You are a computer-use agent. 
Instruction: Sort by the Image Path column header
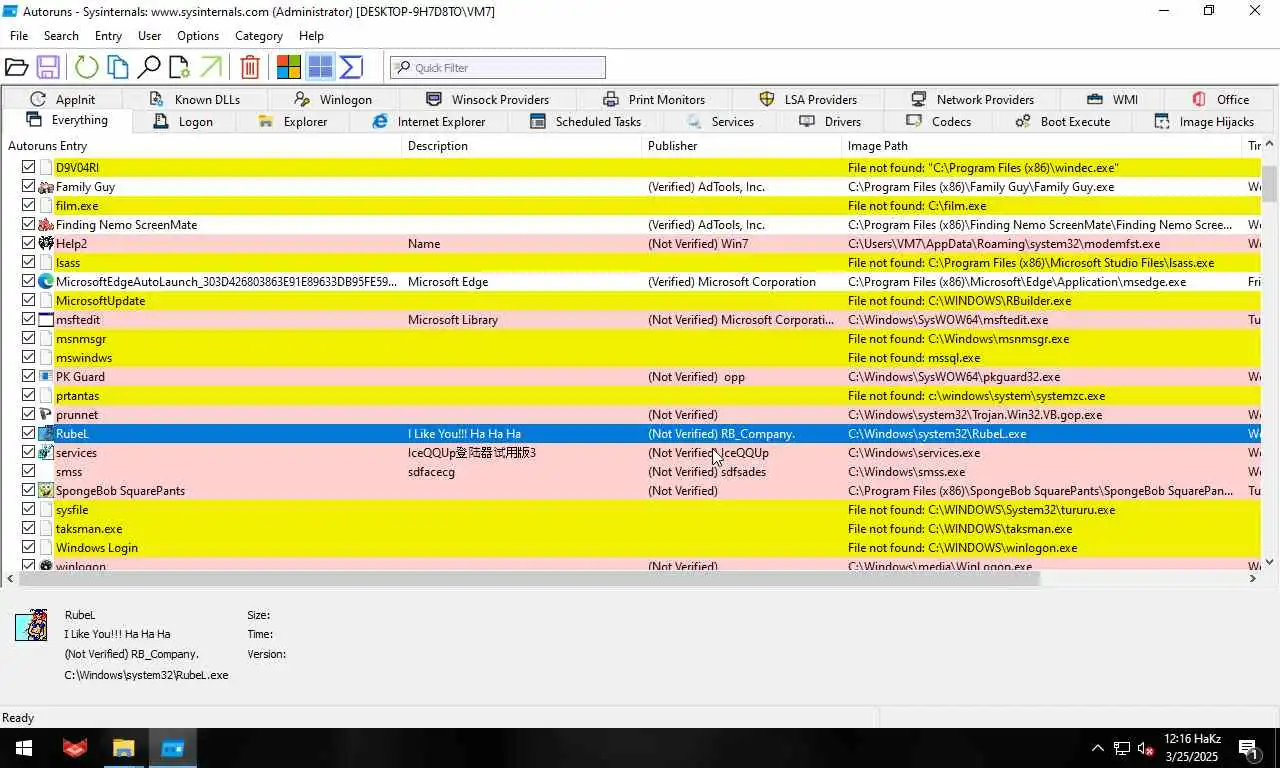(1042, 146)
